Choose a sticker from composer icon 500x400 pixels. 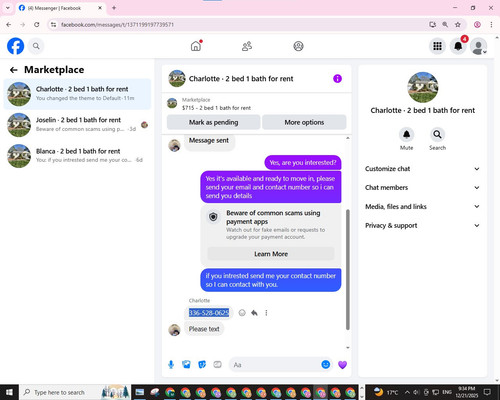coord(202,365)
